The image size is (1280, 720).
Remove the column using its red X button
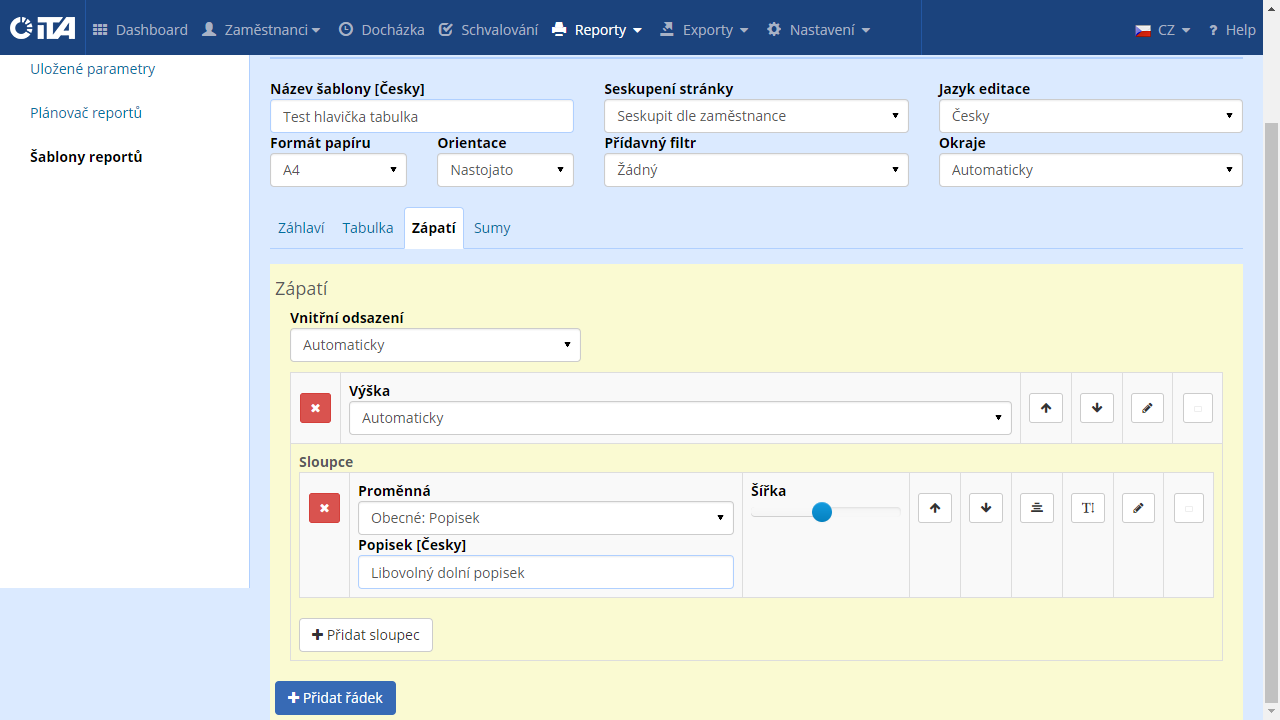[324, 508]
